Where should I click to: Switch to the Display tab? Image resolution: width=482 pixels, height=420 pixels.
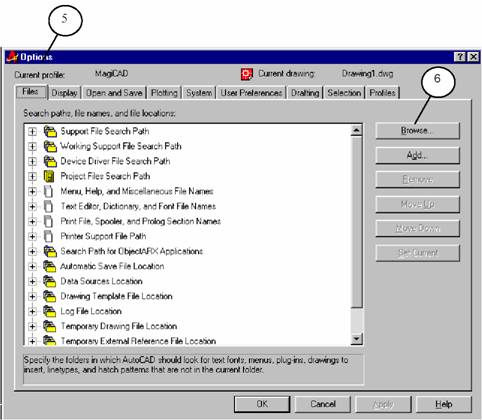tap(64, 93)
